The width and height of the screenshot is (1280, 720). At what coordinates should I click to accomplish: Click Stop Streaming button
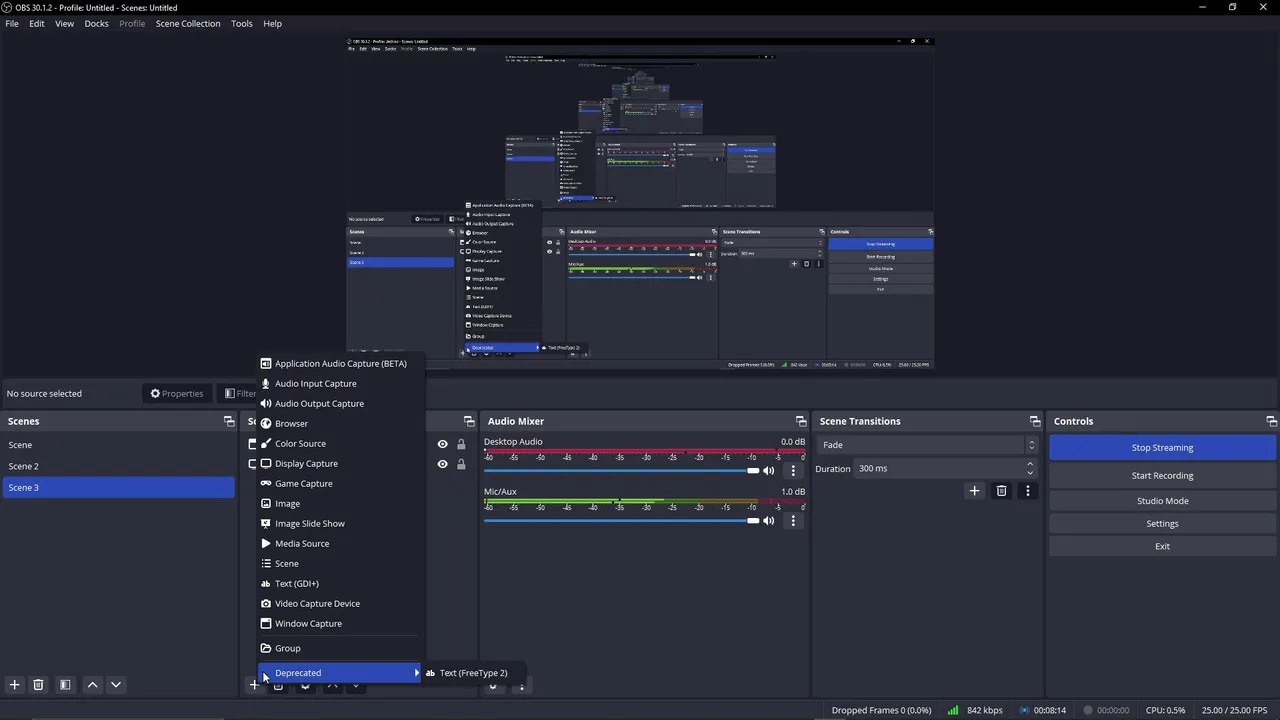[1162, 448]
